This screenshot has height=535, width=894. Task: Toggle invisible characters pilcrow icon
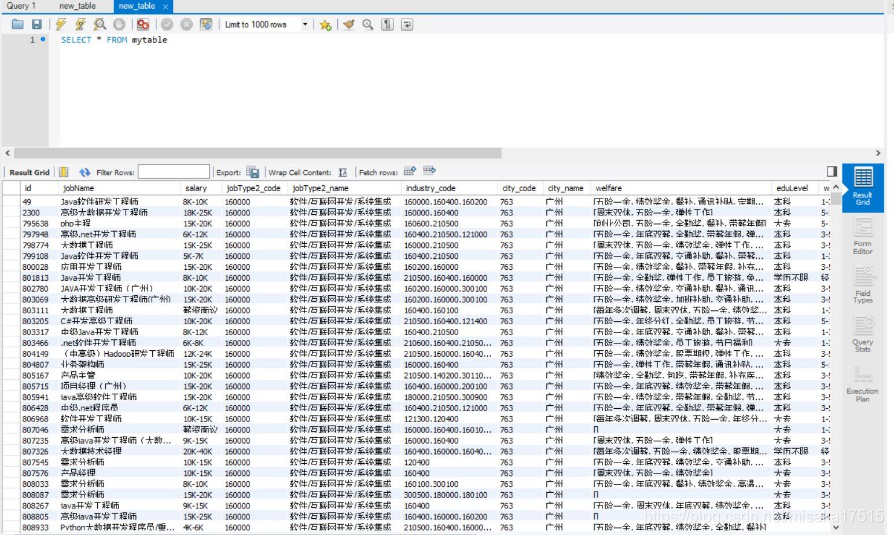click(388, 24)
